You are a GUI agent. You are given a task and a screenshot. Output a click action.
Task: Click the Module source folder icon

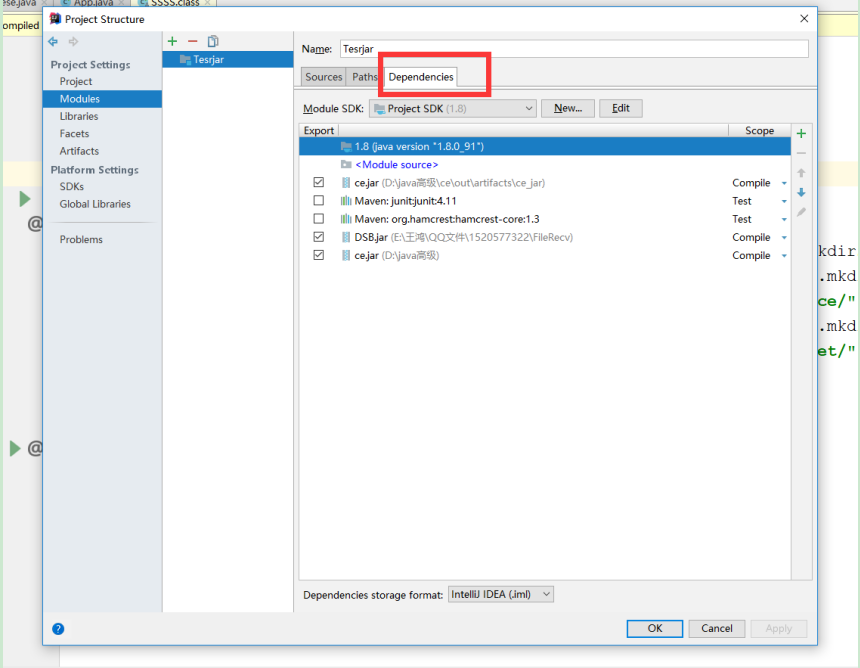point(346,165)
